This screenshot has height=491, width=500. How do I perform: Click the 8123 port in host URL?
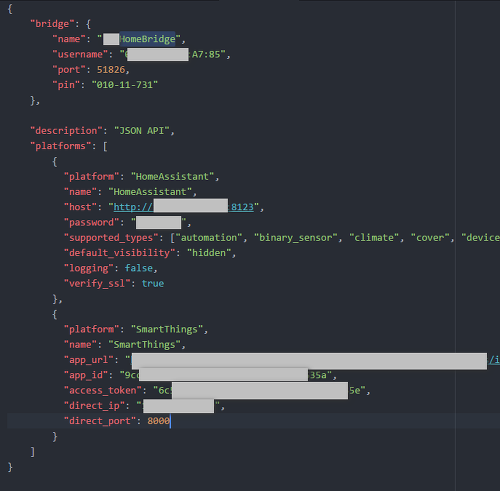(242, 207)
